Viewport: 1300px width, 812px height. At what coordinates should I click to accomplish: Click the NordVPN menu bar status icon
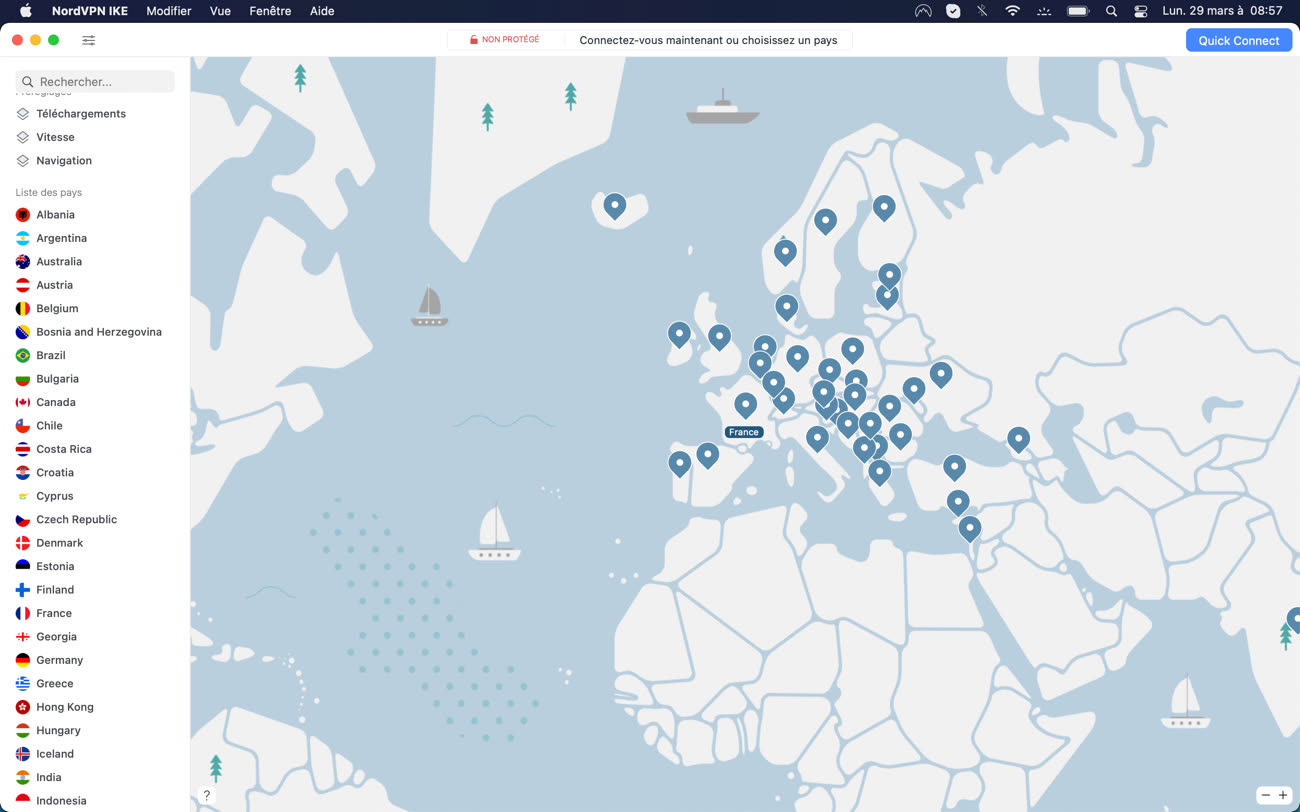[923, 11]
